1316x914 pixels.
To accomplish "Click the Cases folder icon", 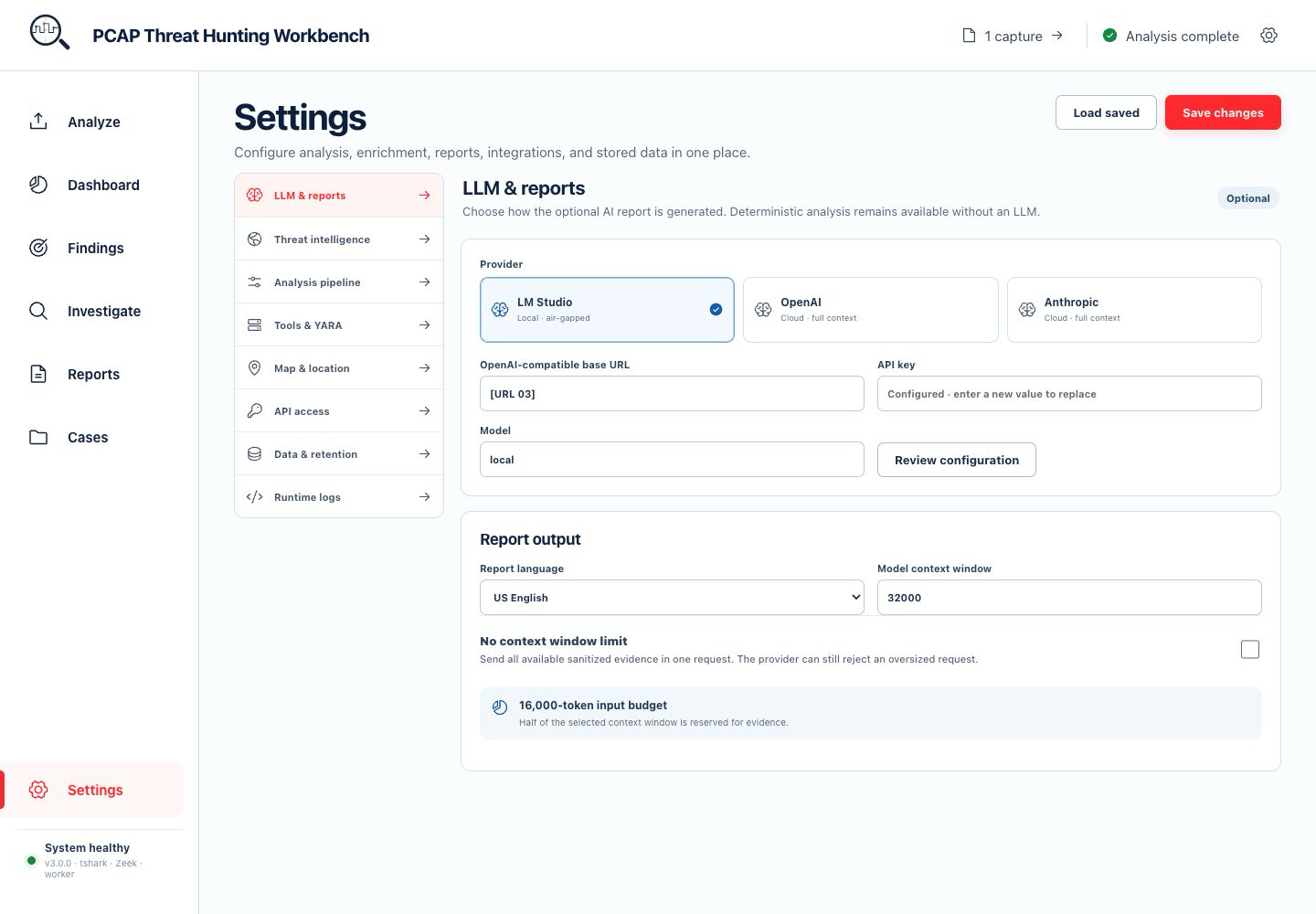I will pos(38,437).
